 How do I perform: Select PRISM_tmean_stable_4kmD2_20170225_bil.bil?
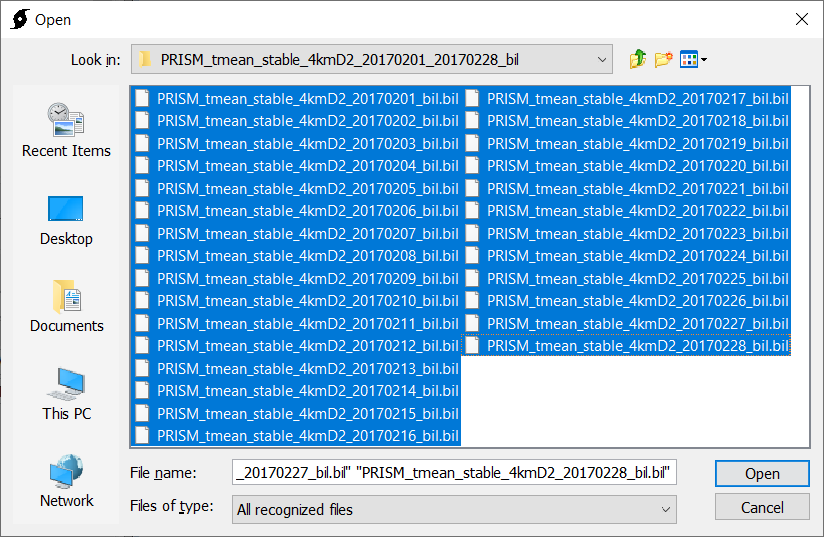pos(626,278)
